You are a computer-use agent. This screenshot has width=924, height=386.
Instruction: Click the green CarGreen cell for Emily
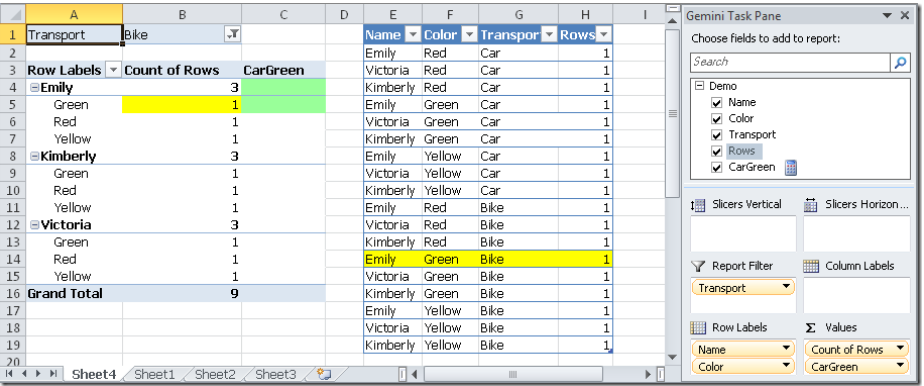coord(283,88)
